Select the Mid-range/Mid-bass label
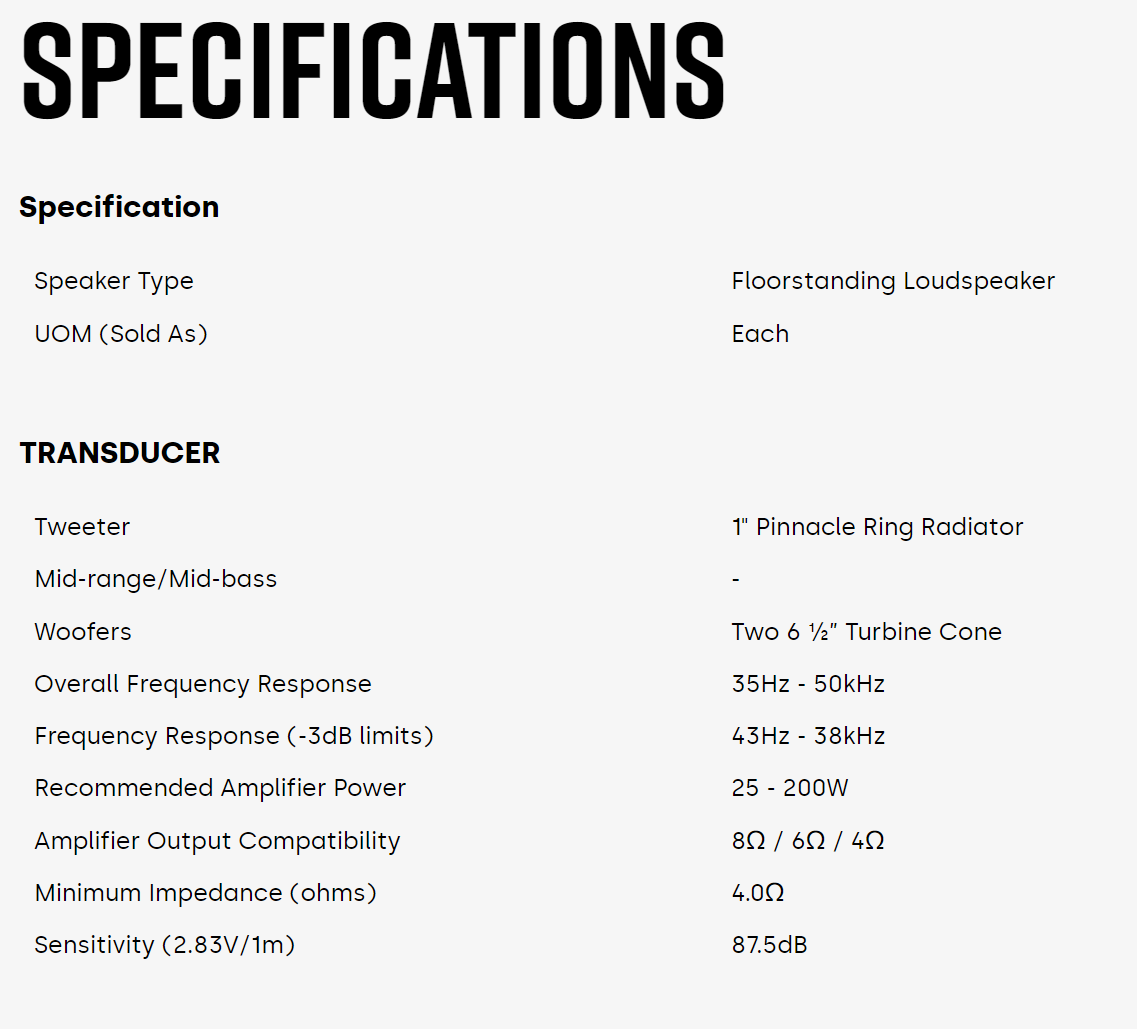1137x1029 pixels. (155, 579)
